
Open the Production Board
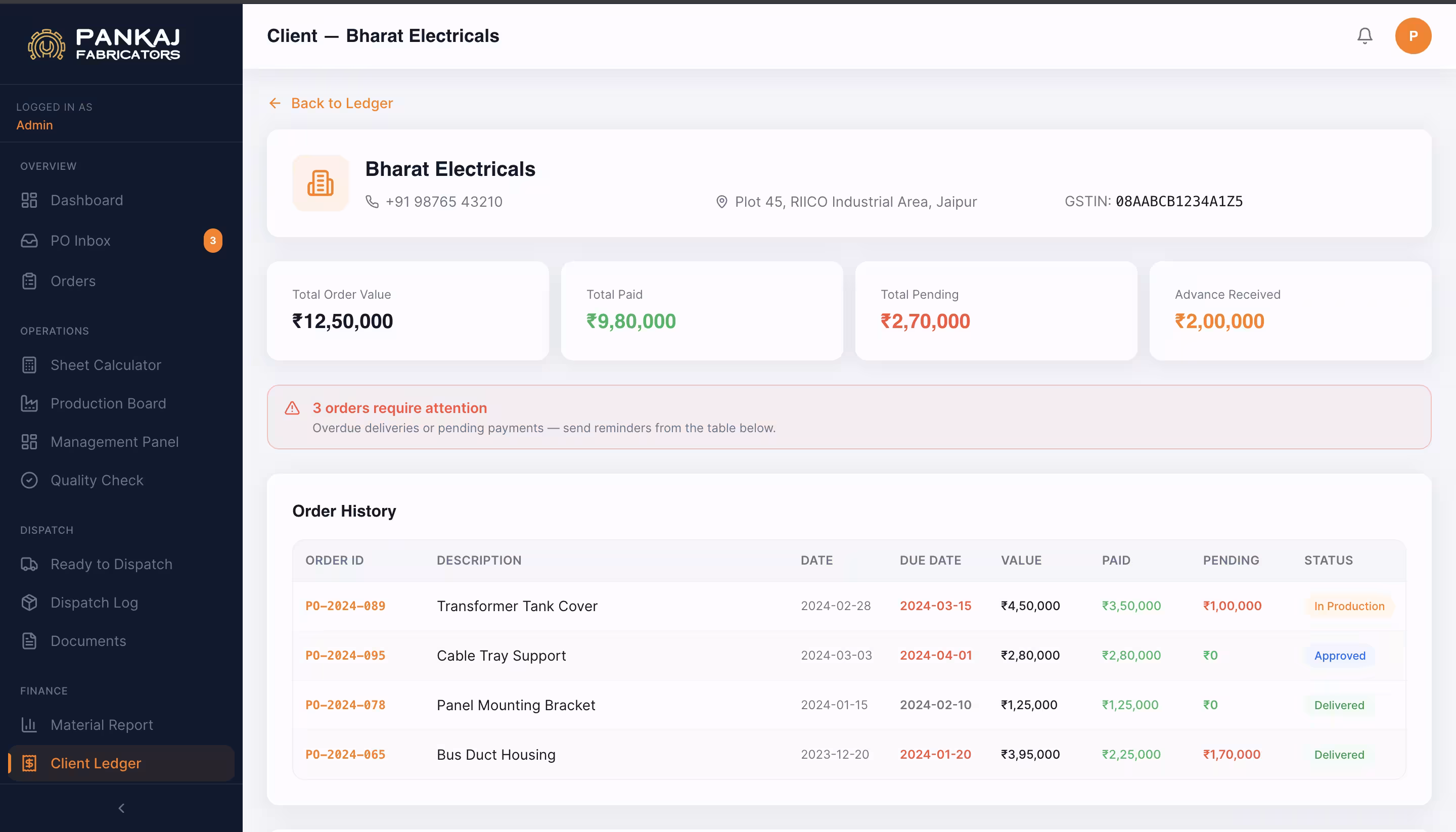(108, 403)
